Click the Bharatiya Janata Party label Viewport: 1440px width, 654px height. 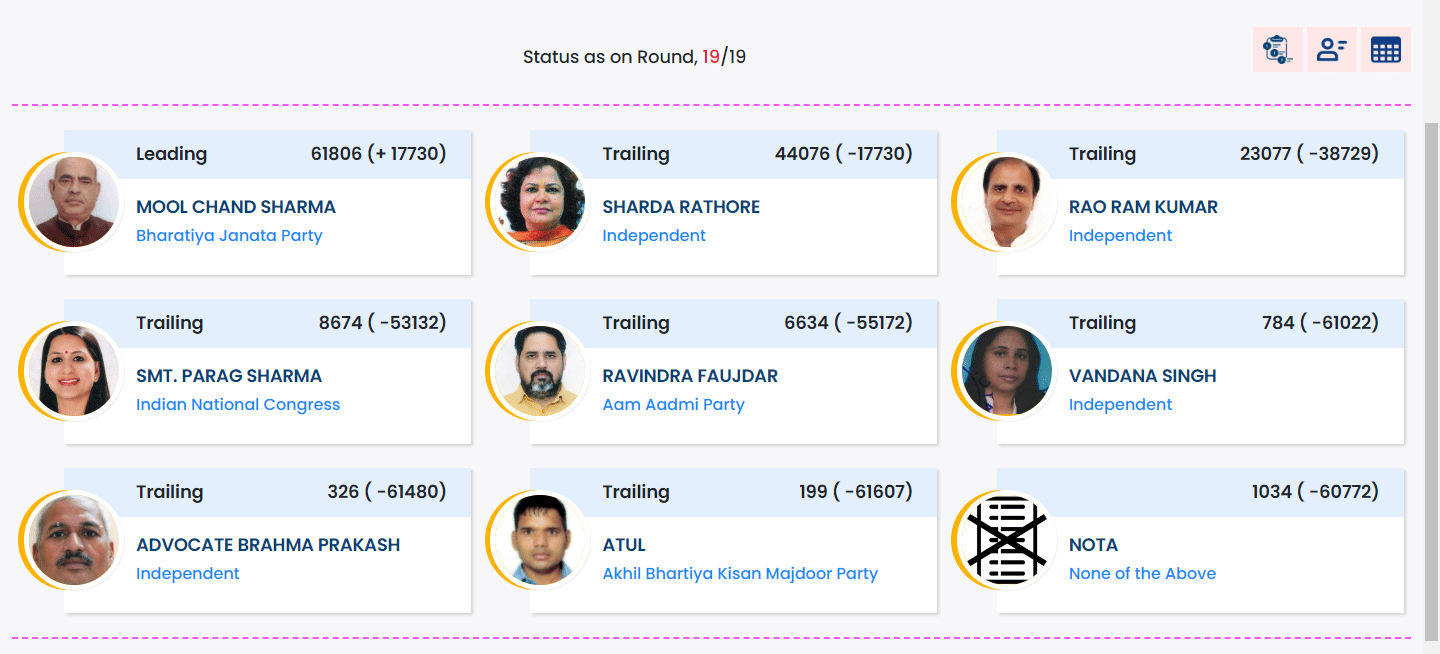229,236
